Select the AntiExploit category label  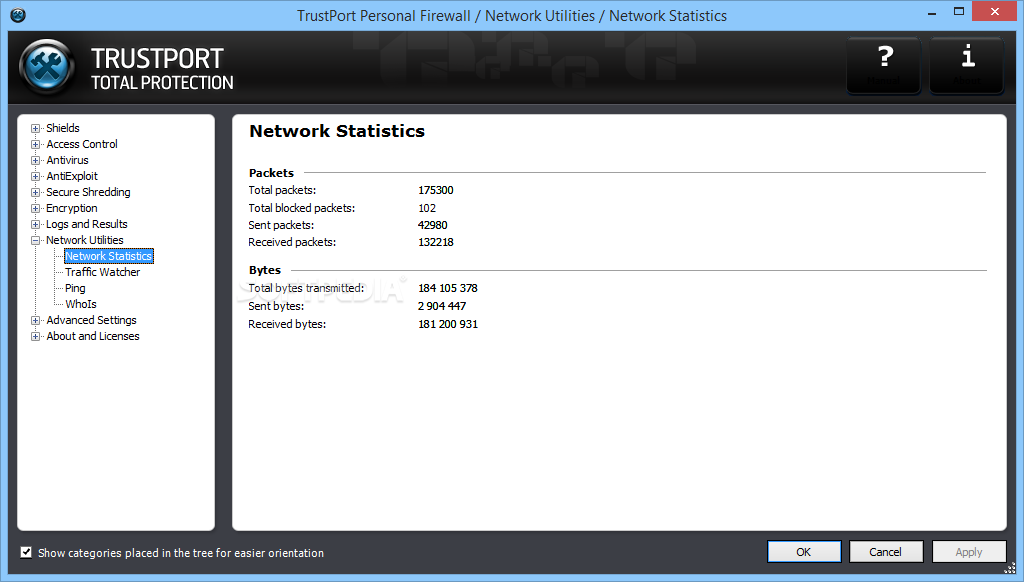tap(72, 176)
